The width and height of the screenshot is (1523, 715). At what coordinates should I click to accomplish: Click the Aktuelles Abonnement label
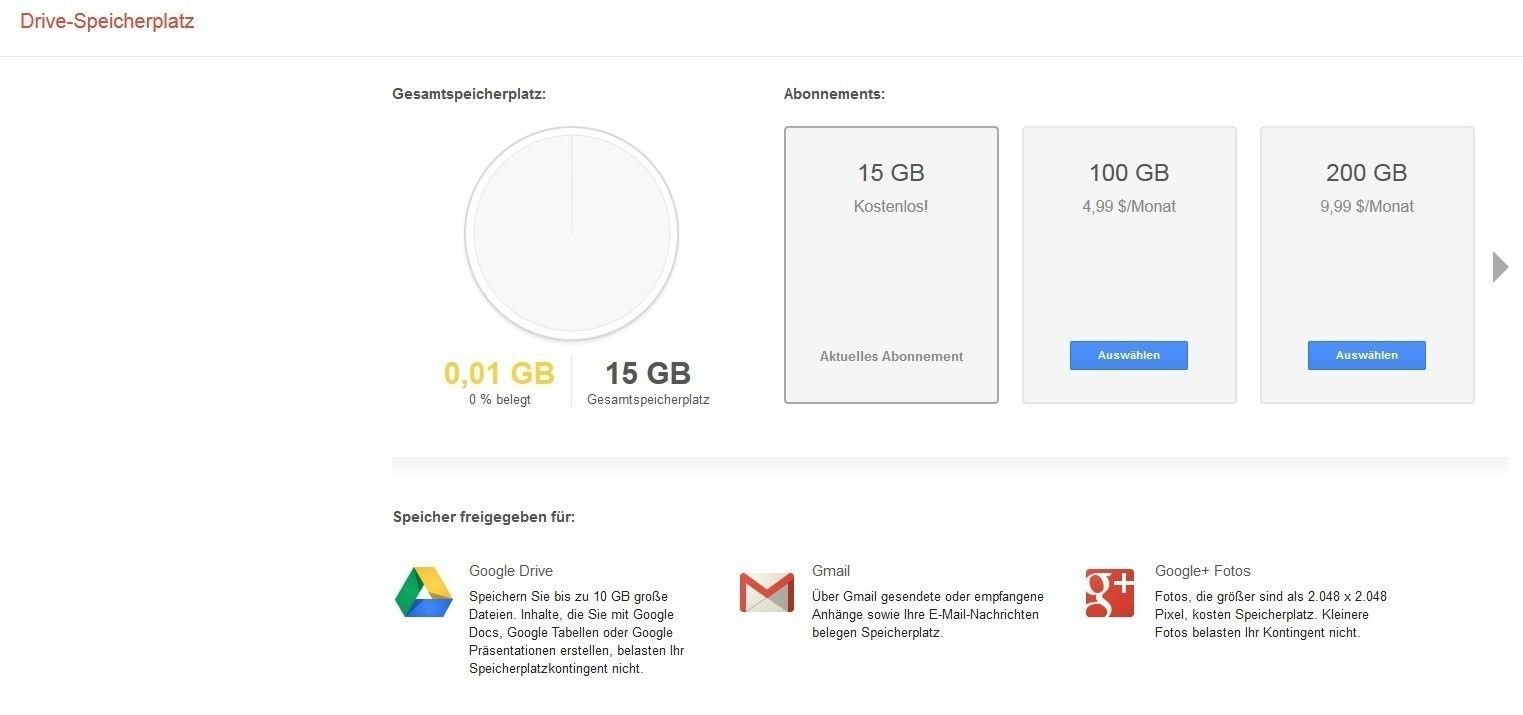click(891, 356)
